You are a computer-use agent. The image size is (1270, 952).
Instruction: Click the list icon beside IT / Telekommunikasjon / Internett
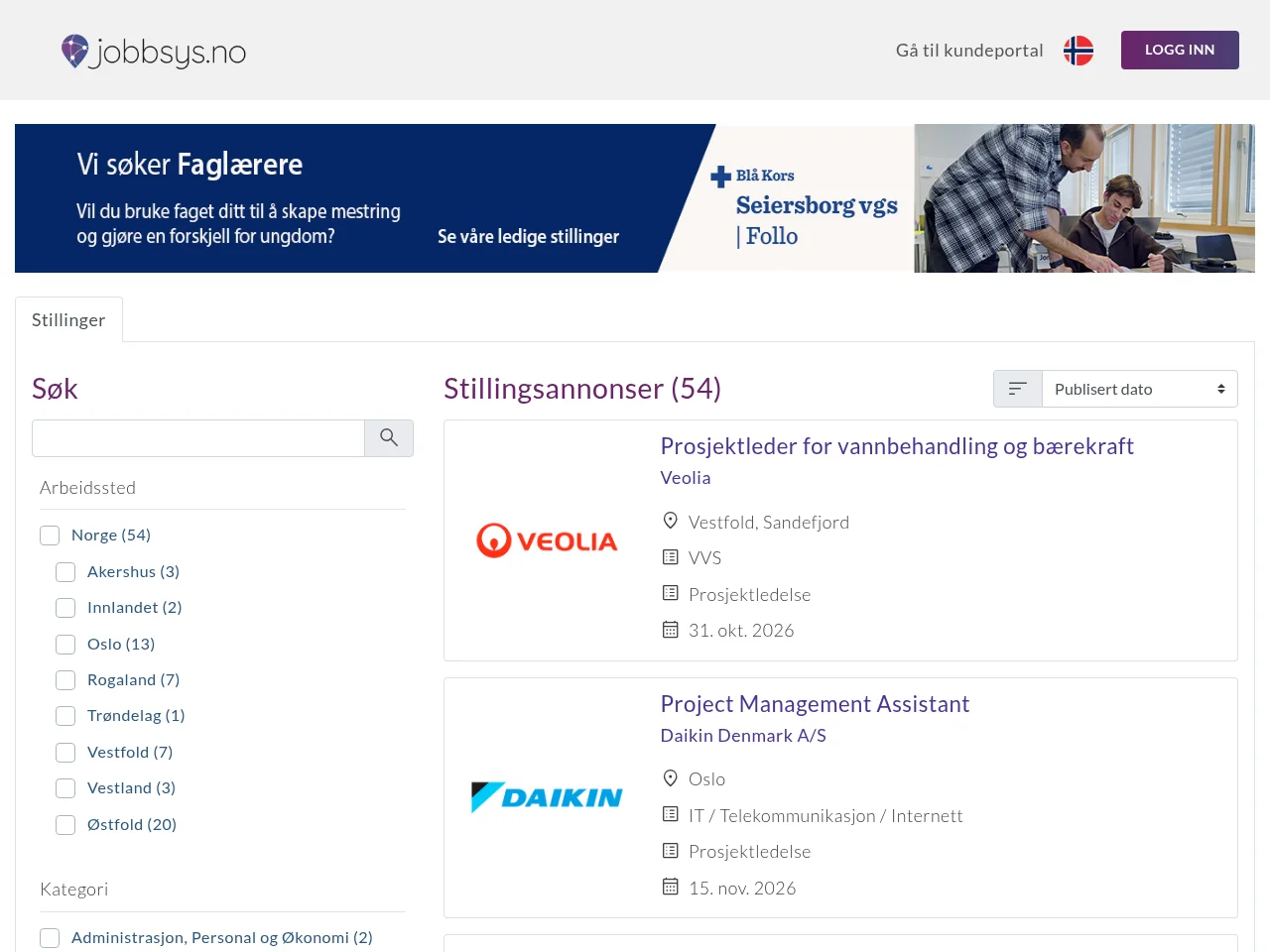point(671,814)
